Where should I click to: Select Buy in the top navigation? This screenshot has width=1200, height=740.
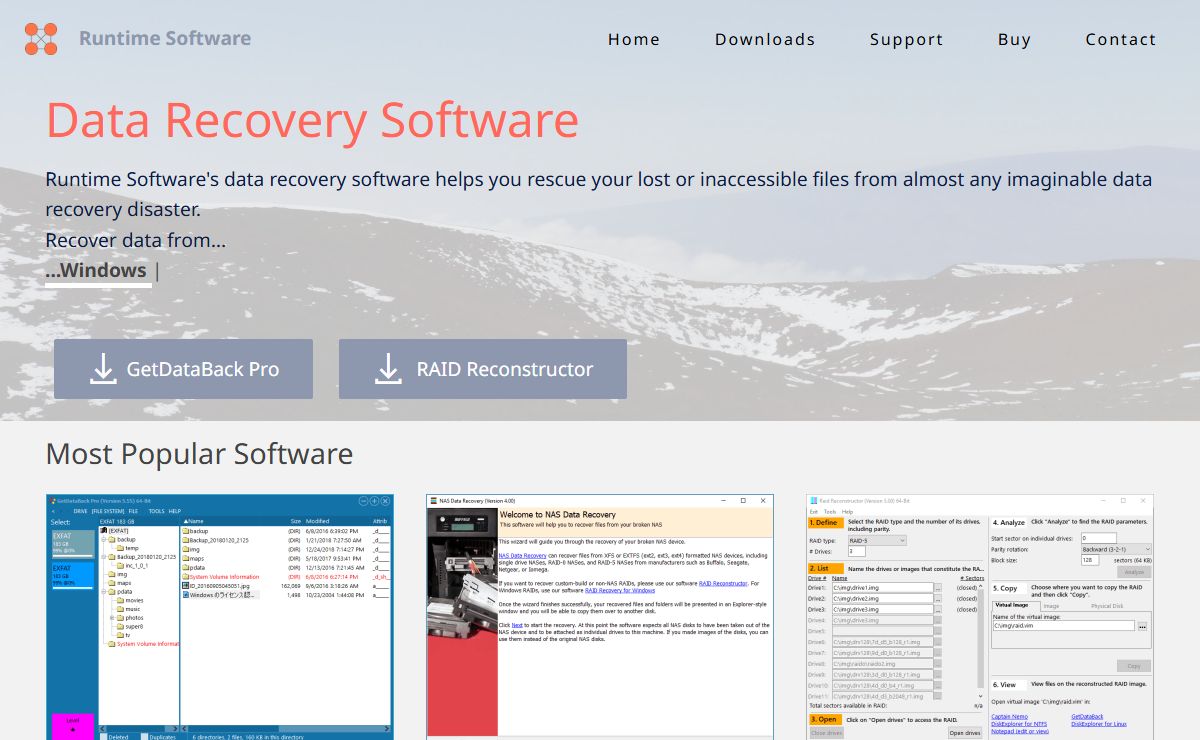[x=1014, y=40]
